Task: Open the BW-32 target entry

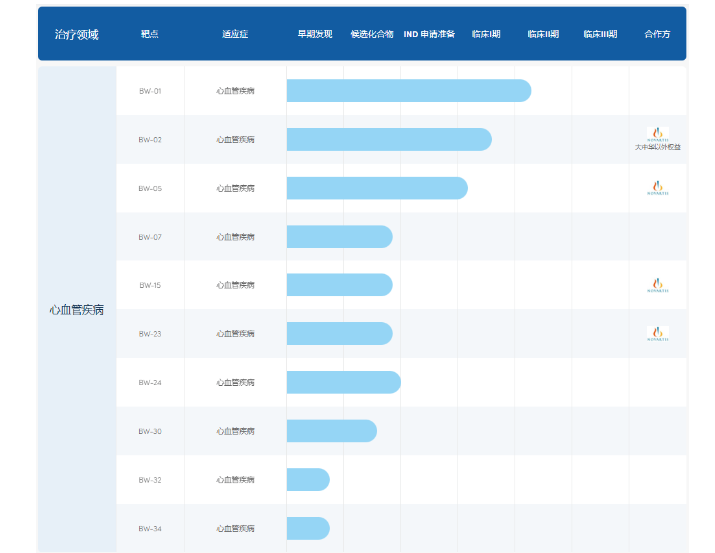Action: click(x=150, y=480)
